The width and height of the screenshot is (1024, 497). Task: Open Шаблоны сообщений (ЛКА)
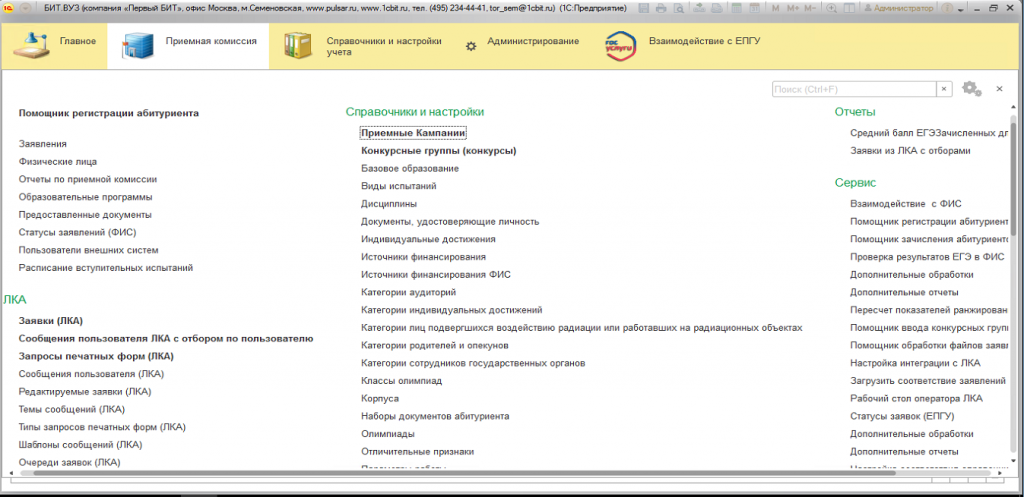[x=80, y=445]
